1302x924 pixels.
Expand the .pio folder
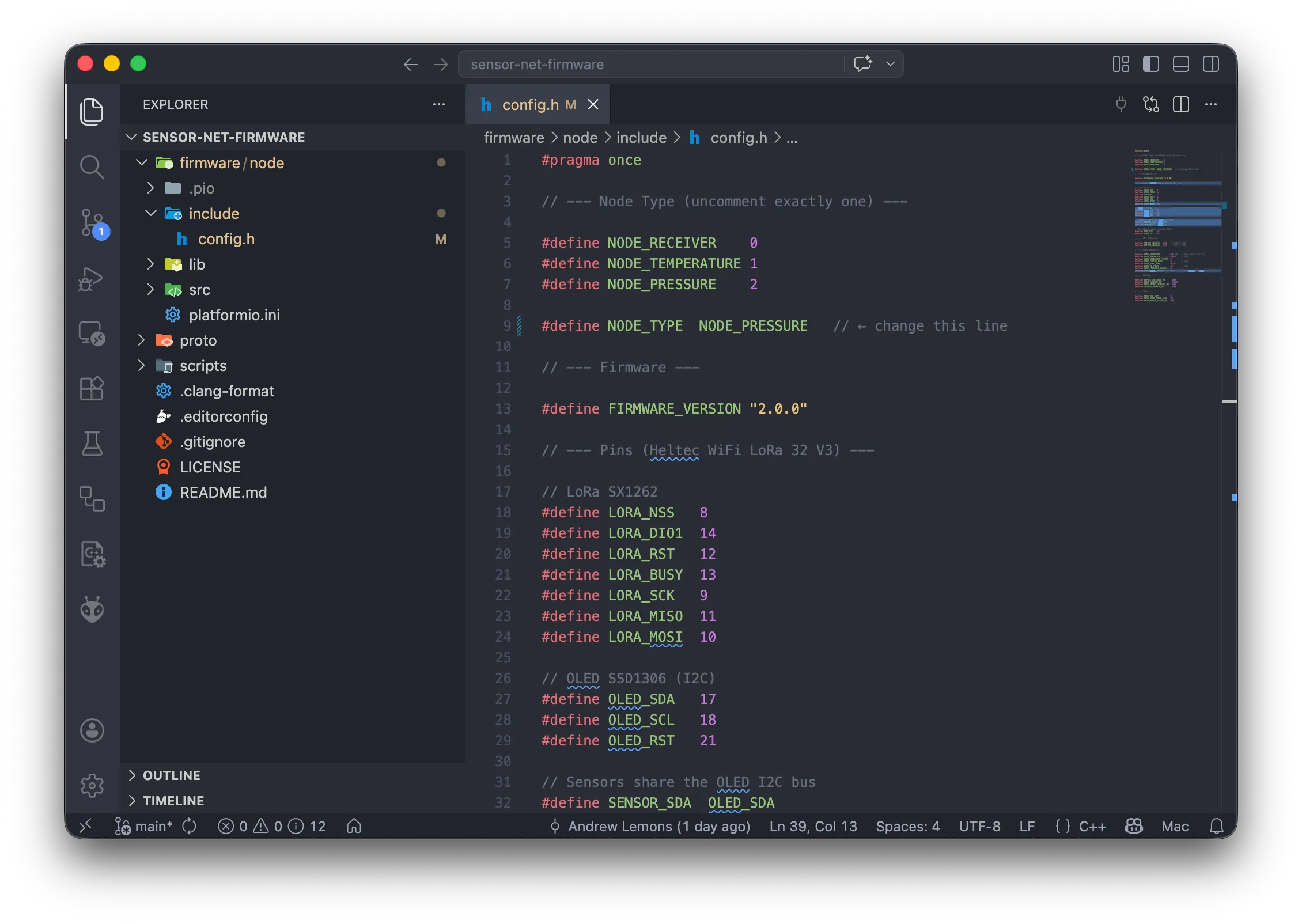click(x=293, y=188)
